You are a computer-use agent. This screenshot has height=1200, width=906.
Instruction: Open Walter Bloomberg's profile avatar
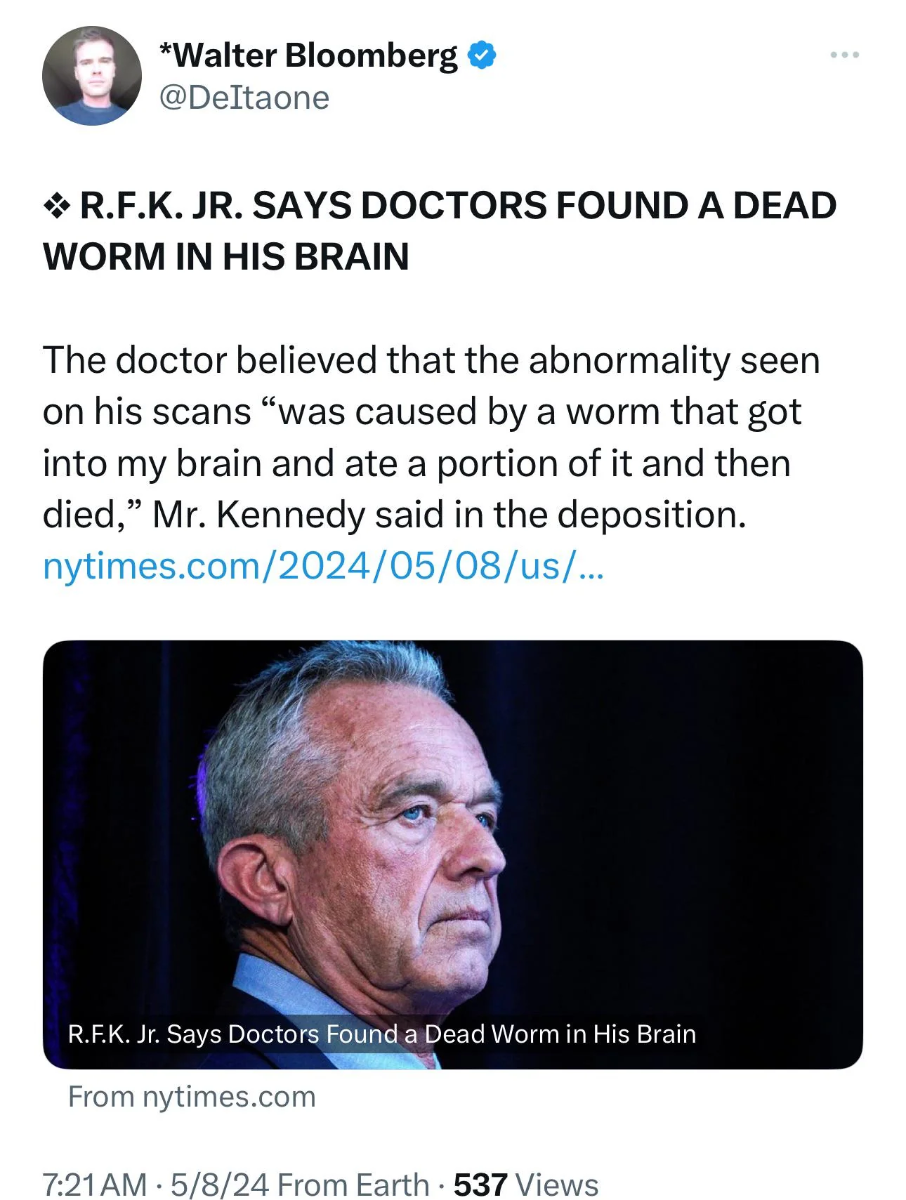pos(92,75)
